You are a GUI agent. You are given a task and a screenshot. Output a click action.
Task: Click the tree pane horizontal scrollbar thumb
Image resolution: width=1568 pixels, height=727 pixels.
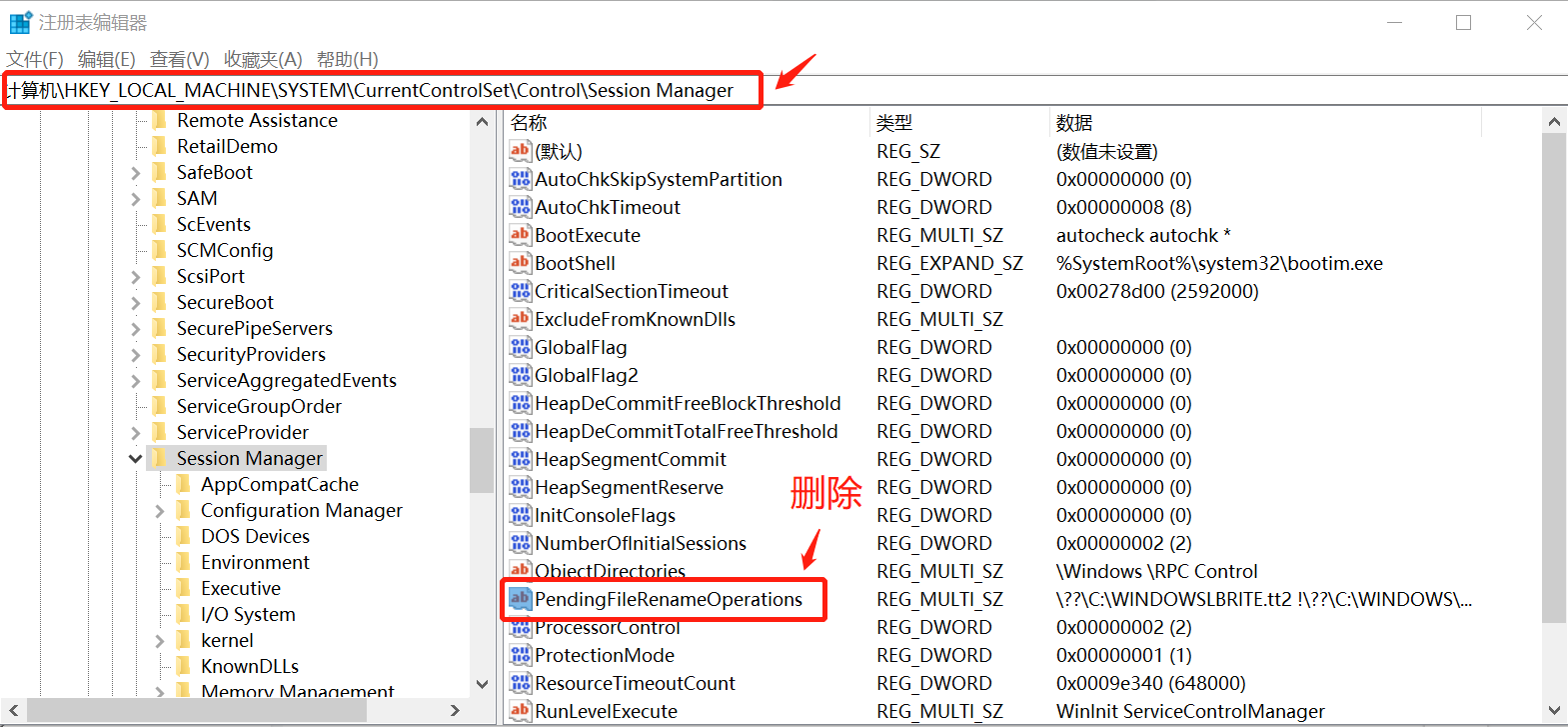click(x=196, y=711)
